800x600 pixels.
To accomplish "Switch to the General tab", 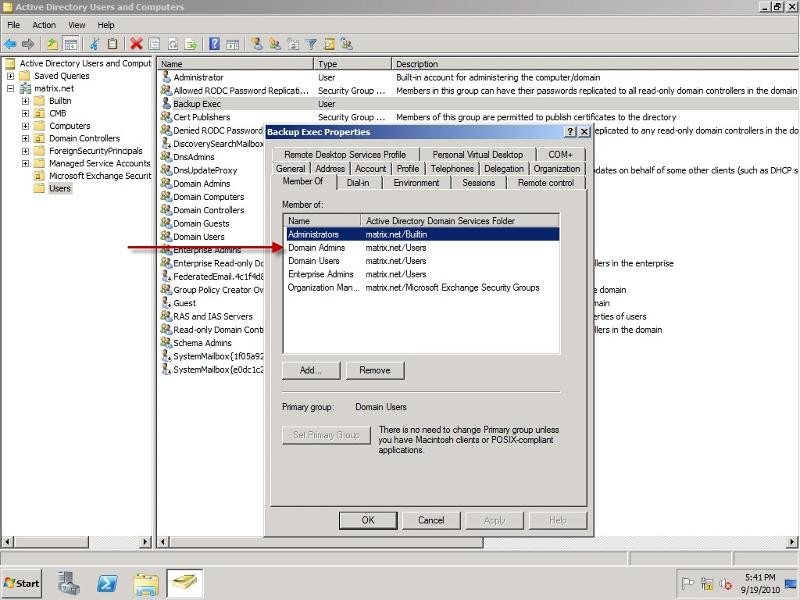I will [x=290, y=168].
